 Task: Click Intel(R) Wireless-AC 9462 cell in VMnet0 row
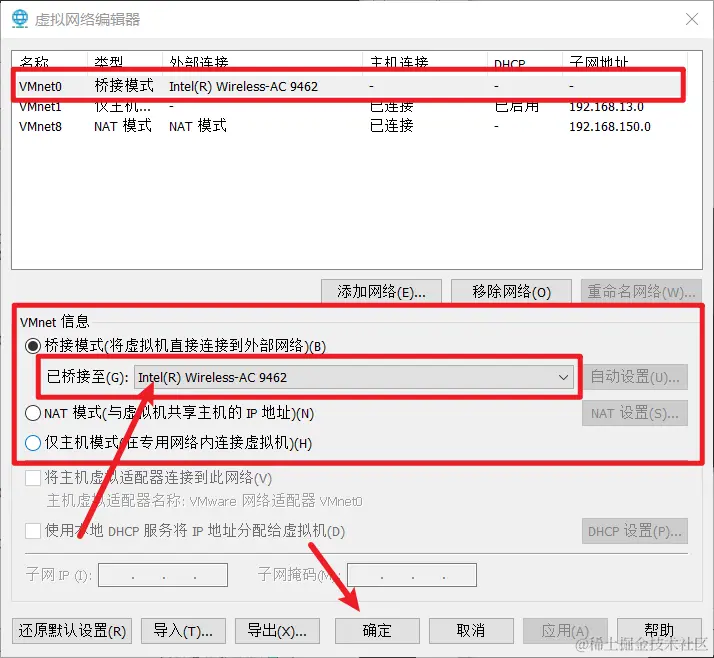(243, 86)
